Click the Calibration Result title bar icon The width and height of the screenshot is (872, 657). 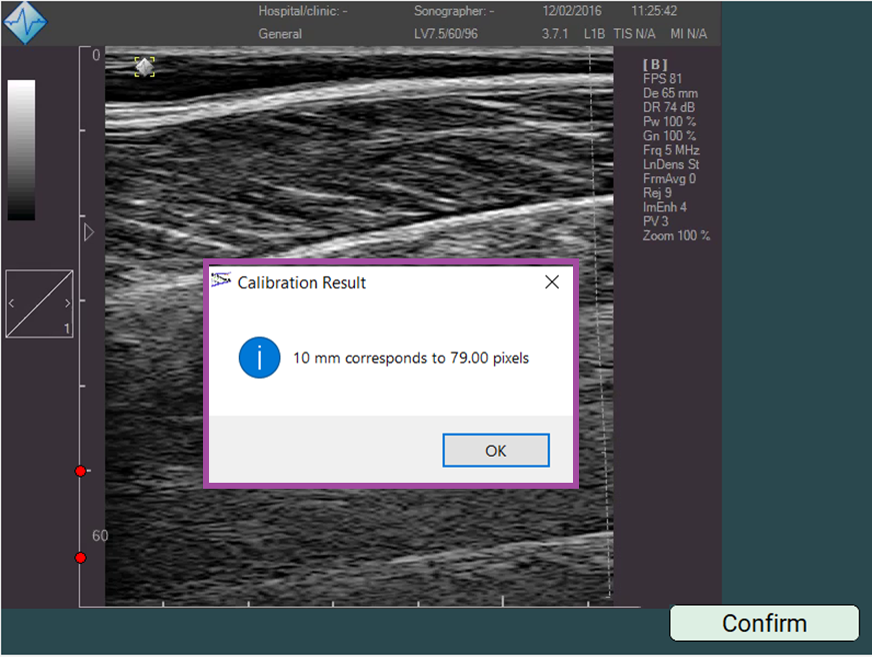point(221,282)
